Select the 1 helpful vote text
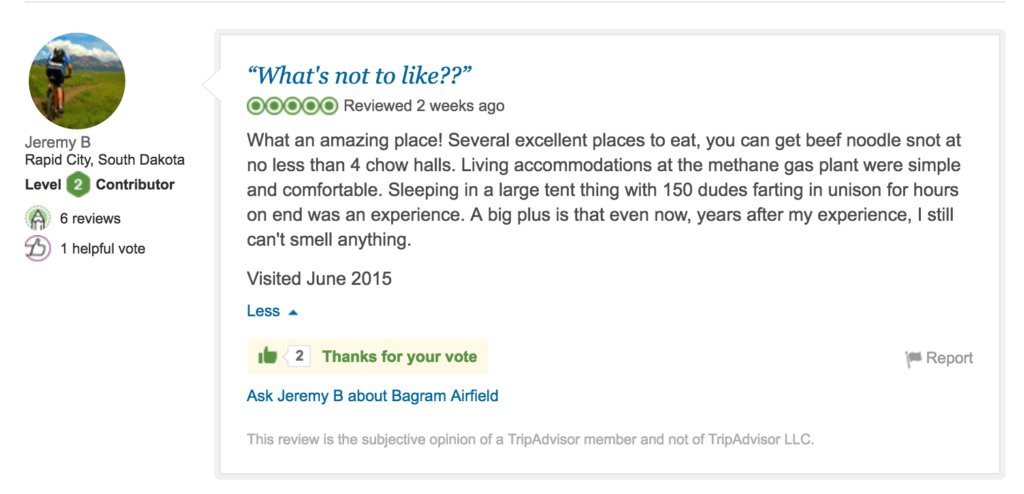Viewport: 1024px width, 494px height. coord(102,248)
